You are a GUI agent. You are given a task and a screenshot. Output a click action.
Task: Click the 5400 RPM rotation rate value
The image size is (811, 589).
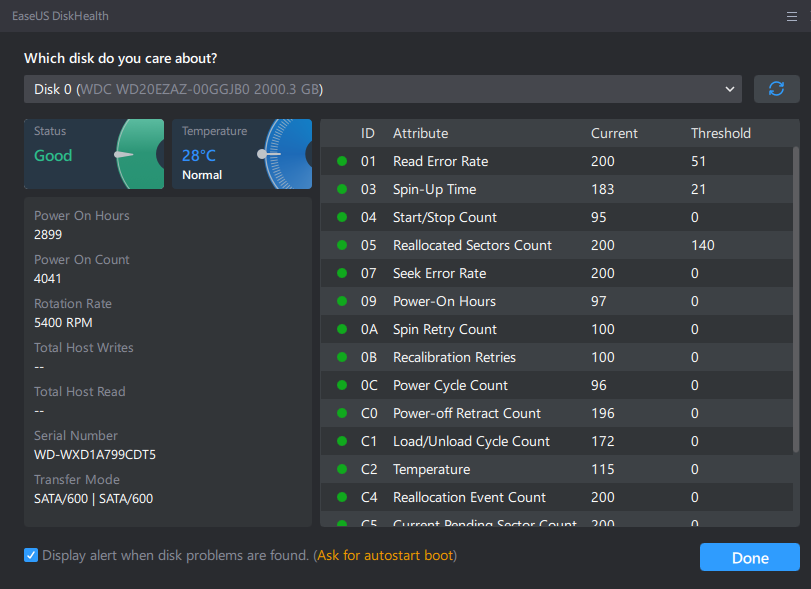pos(63,322)
